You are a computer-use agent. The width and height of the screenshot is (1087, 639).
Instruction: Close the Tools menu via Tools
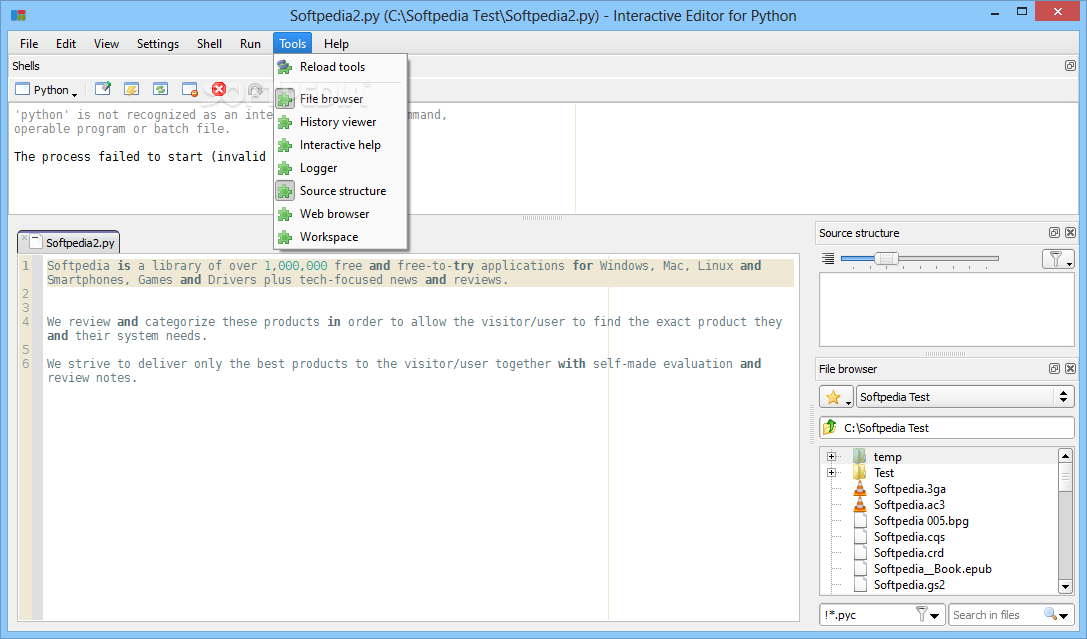click(x=293, y=44)
